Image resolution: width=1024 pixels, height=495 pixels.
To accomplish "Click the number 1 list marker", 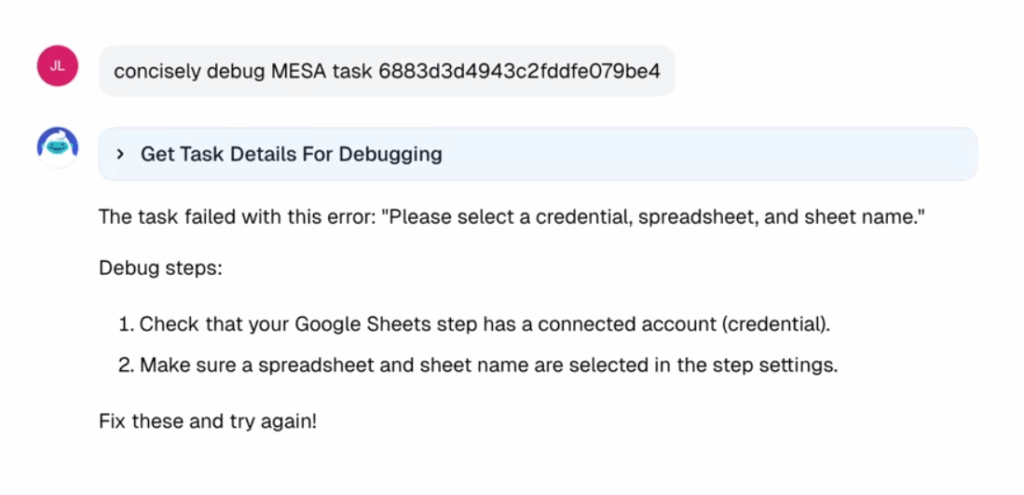I will click(x=125, y=324).
